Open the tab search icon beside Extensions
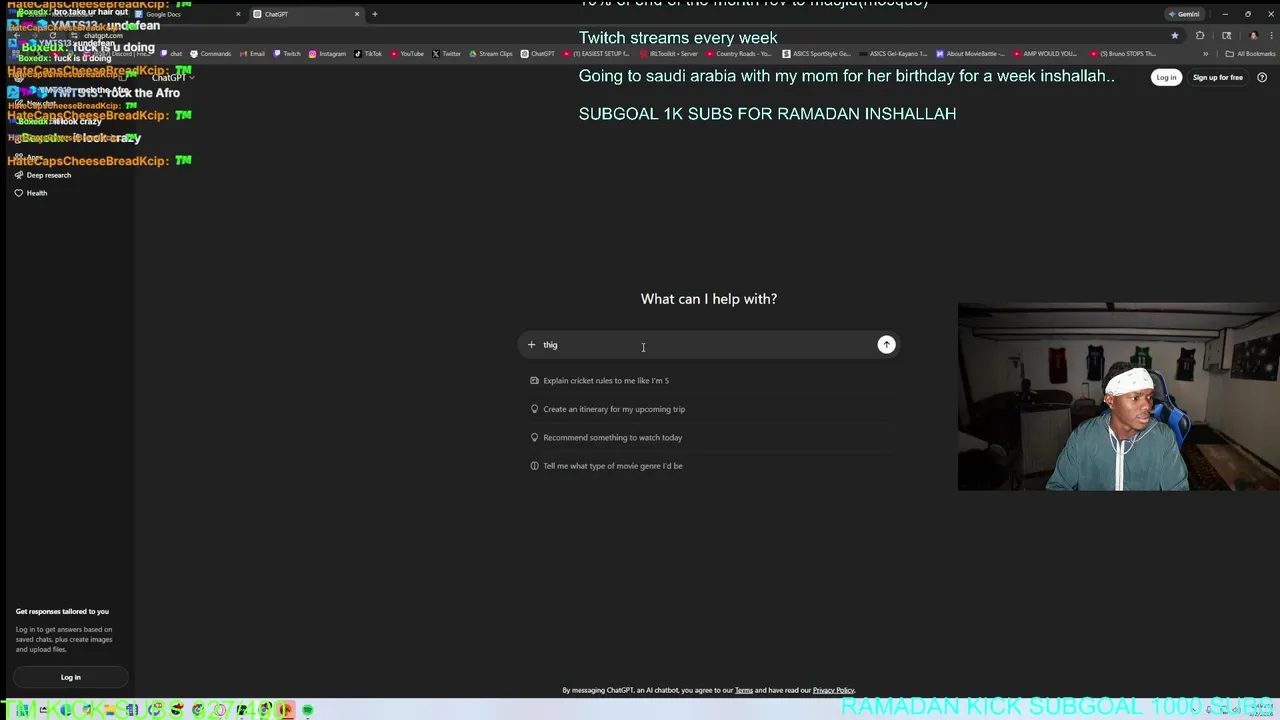 point(1227,36)
